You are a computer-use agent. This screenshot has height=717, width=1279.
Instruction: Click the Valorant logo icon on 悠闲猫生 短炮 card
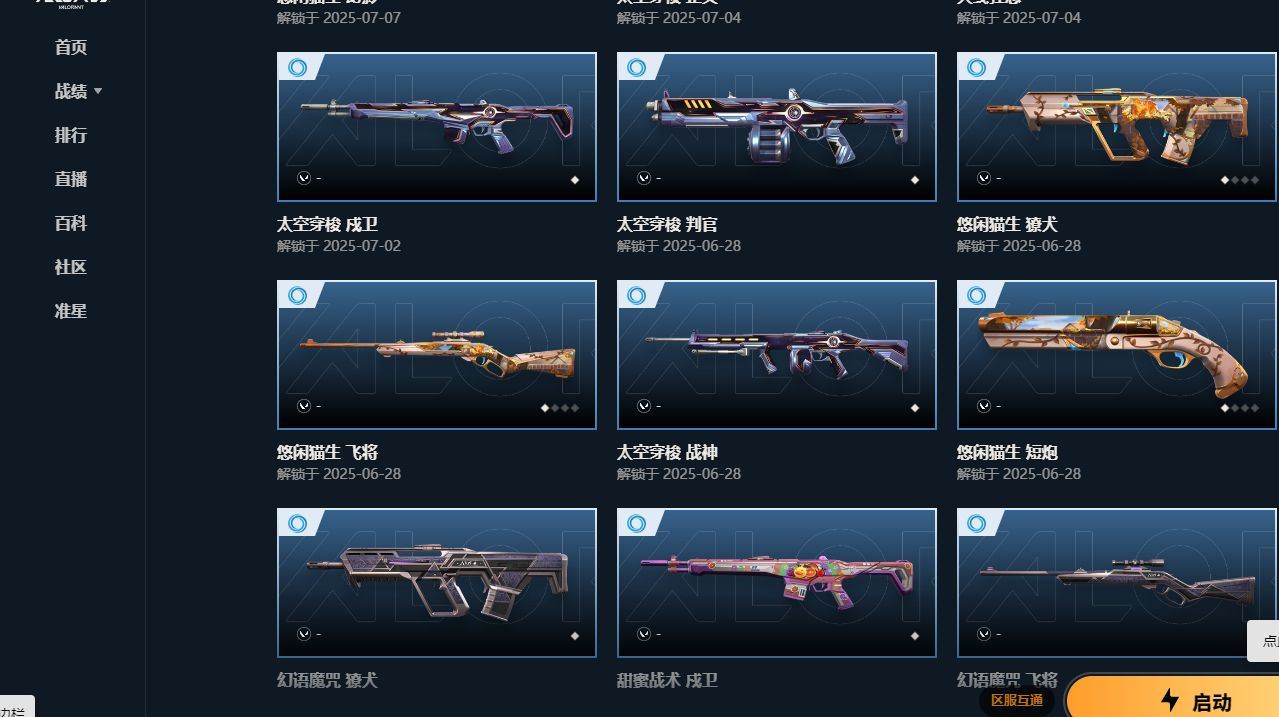coord(984,406)
